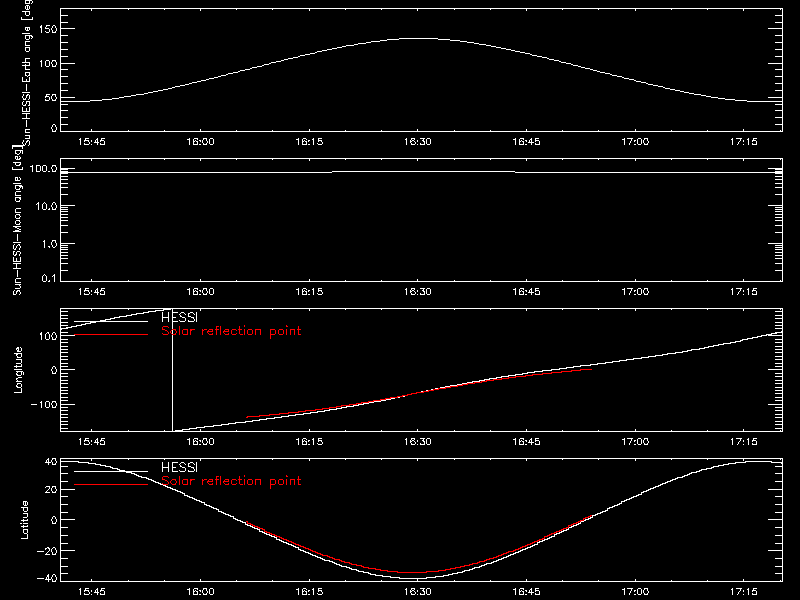Click 16:30 under the Longitude plot
The height and width of the screenshot is (600, 800).
point(418,442)
